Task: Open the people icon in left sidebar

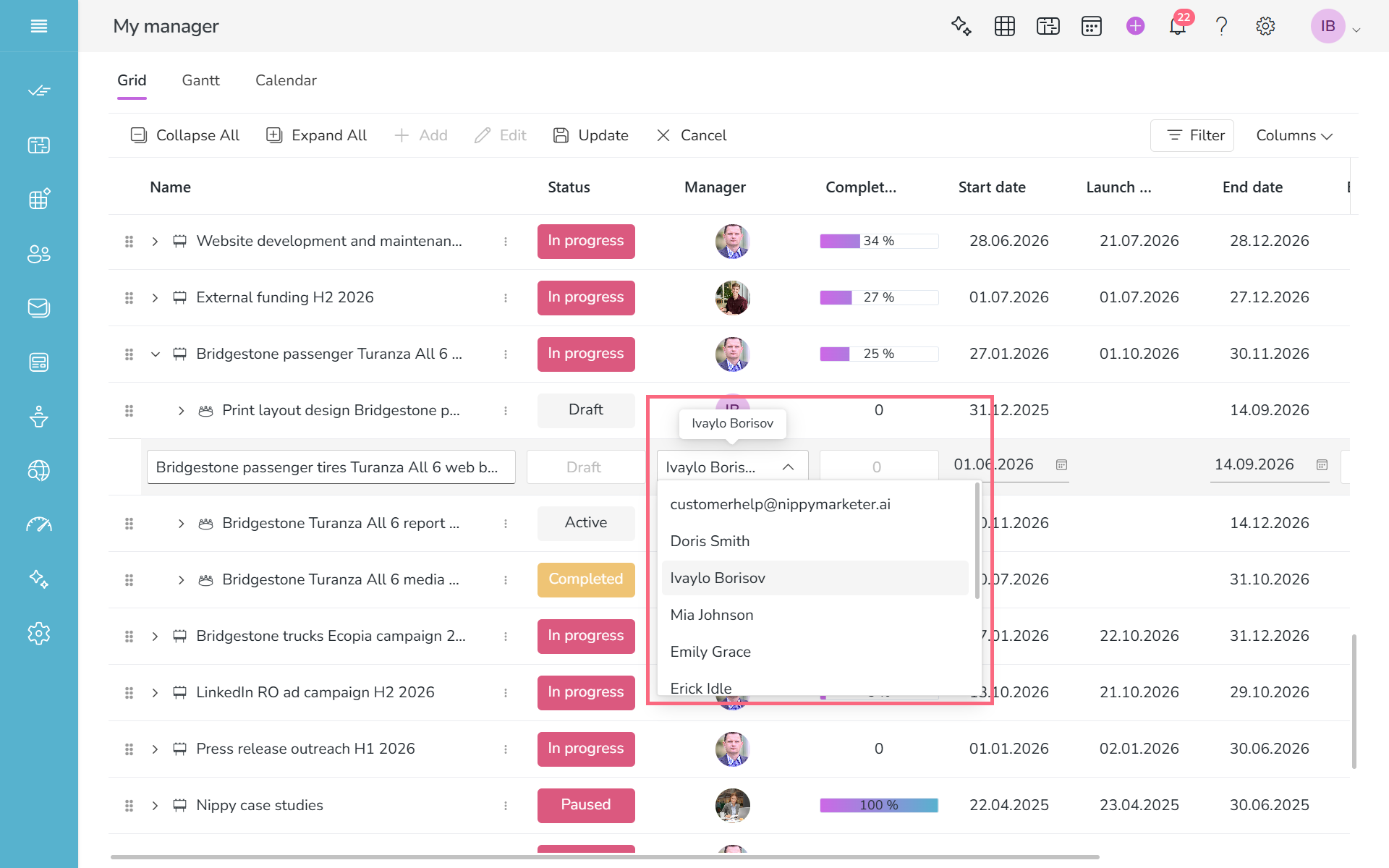Action: [39, 254]
